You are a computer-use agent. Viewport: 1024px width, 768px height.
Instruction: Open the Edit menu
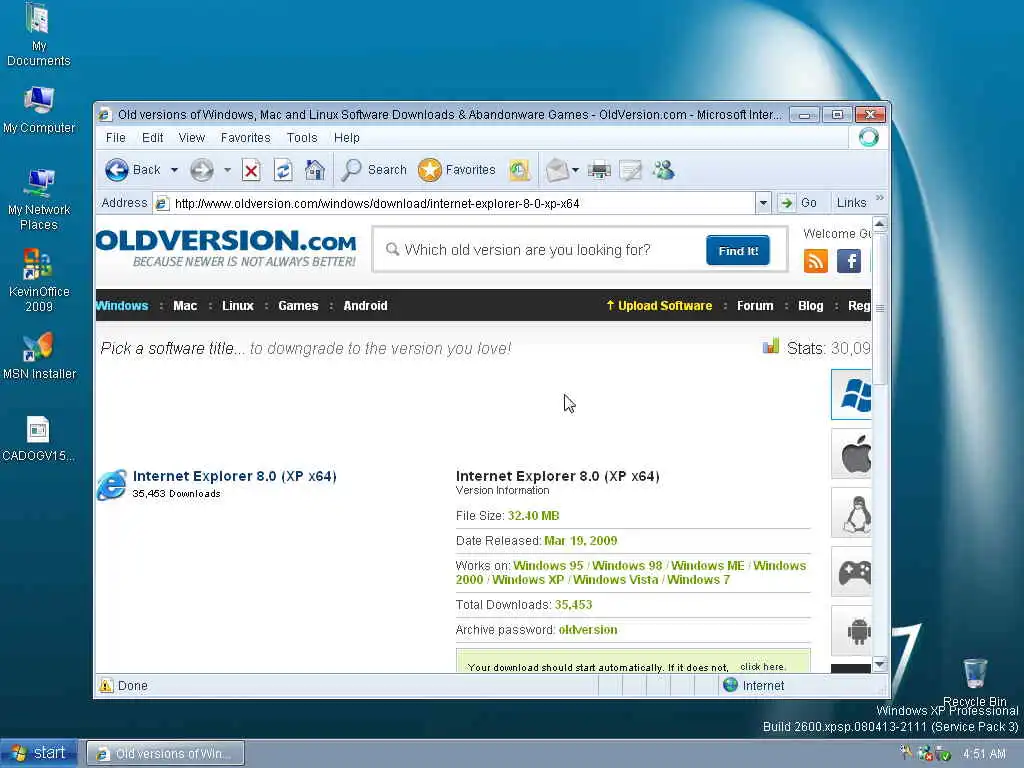[x=152, y=138]
